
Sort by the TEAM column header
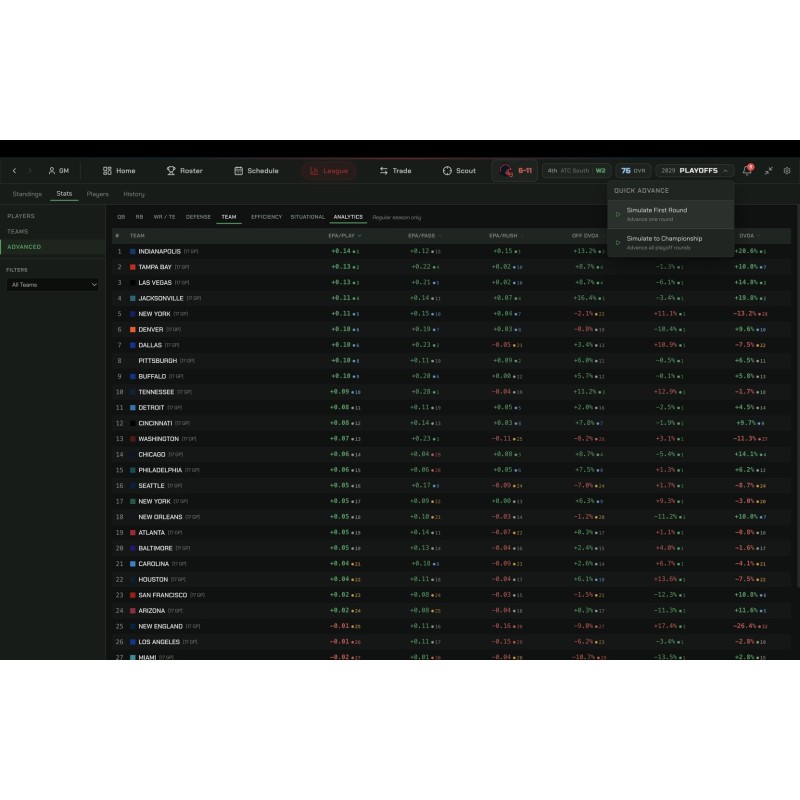tap(137, 236)
